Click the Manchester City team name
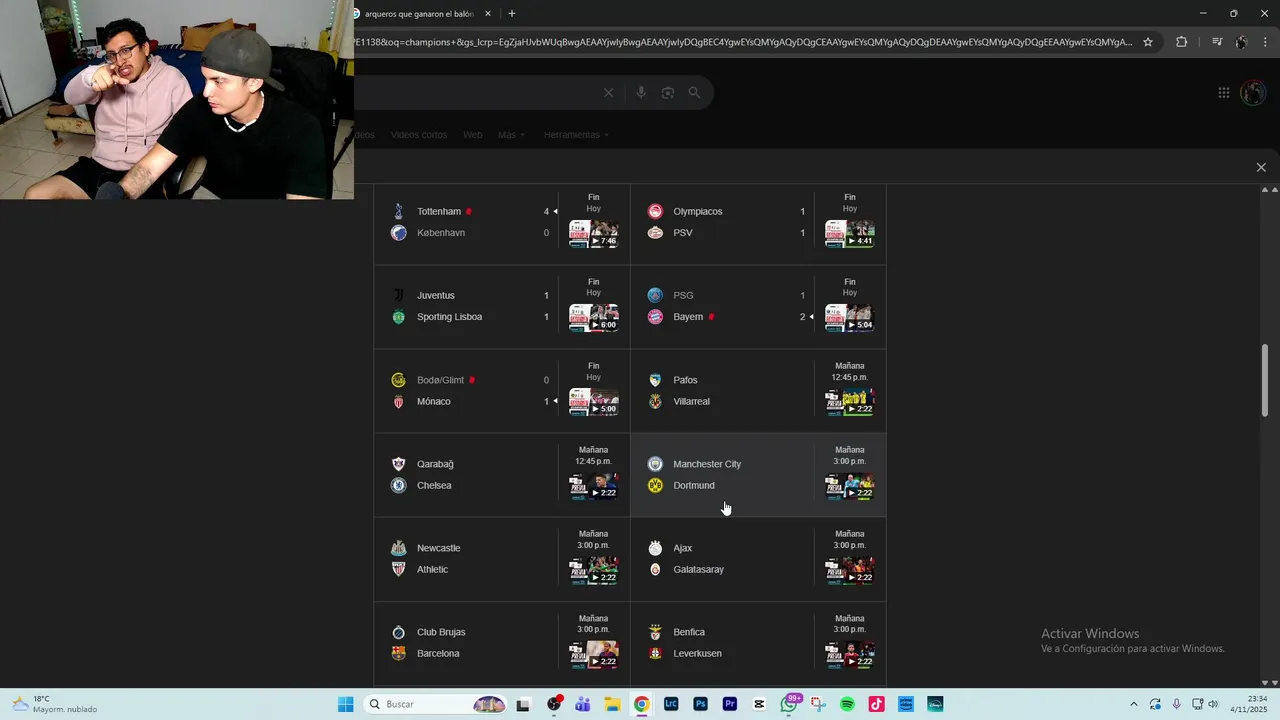 point(707,464)
